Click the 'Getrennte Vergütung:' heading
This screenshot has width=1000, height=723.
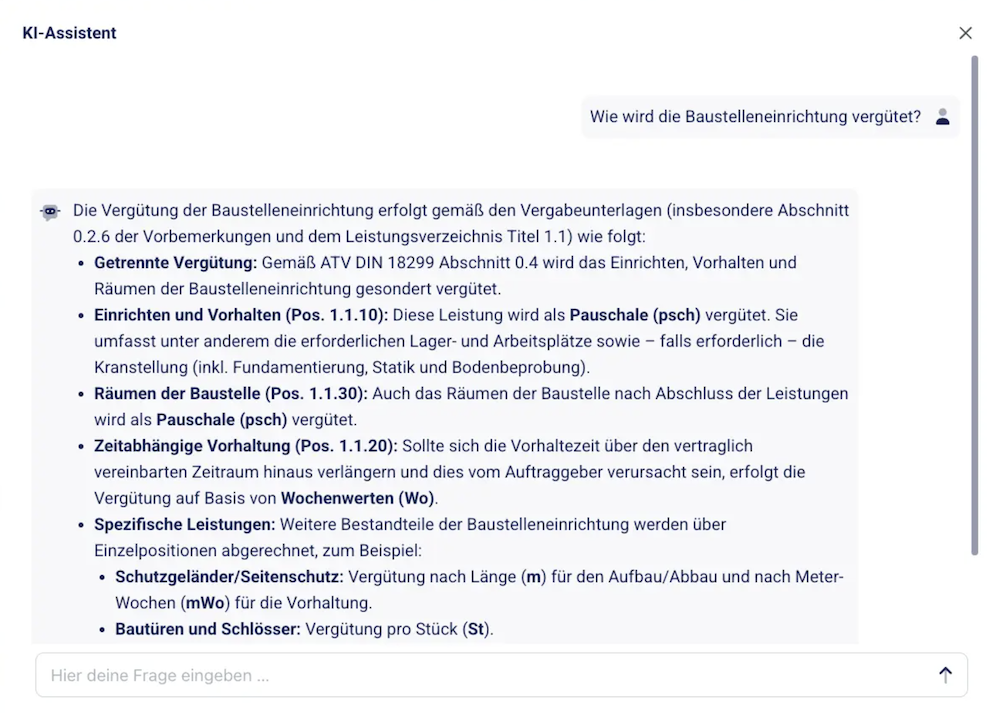[176, 263]
